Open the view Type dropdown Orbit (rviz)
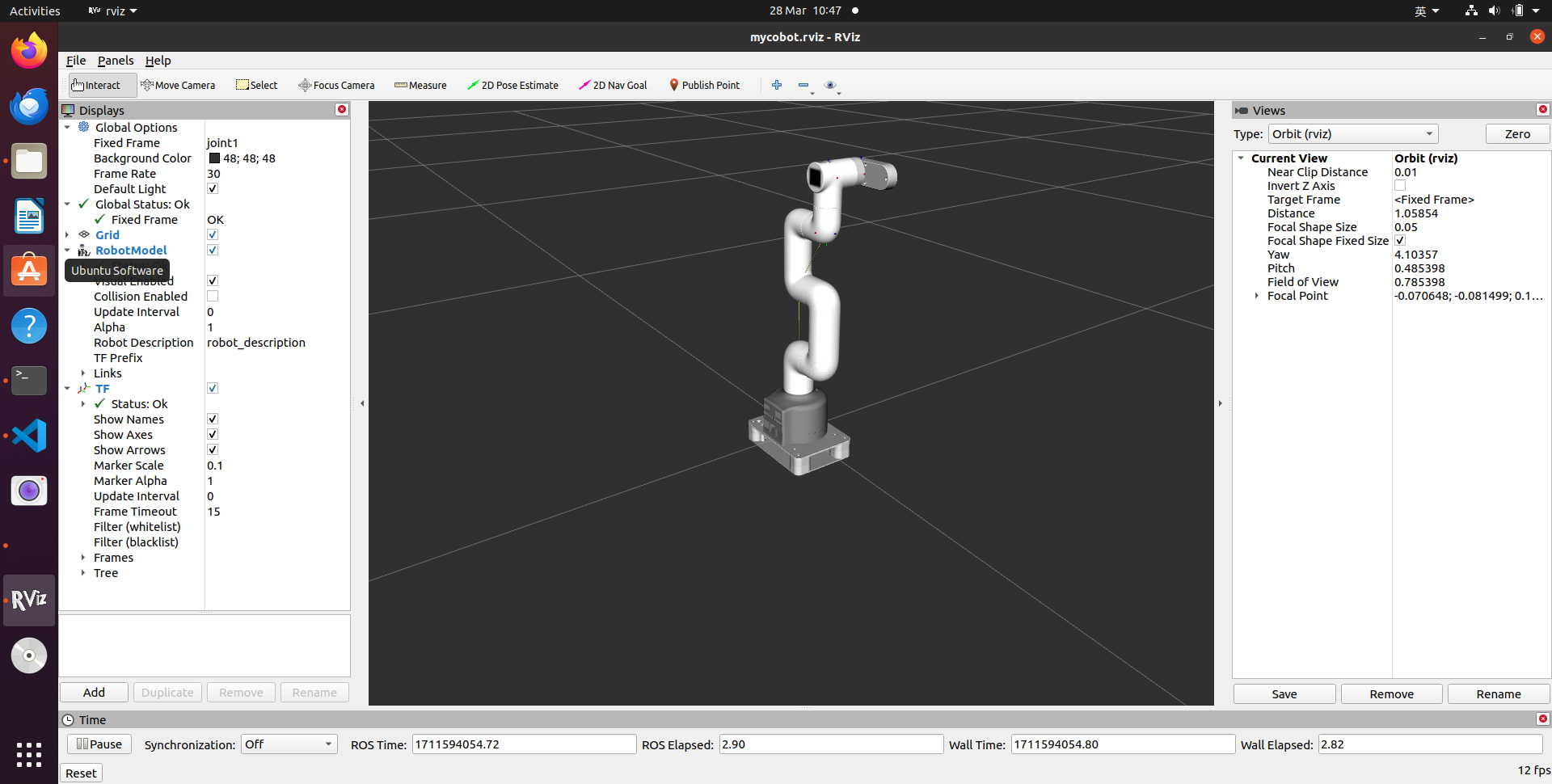This screenshot has width=1552, height=784. pos(1353,134)
